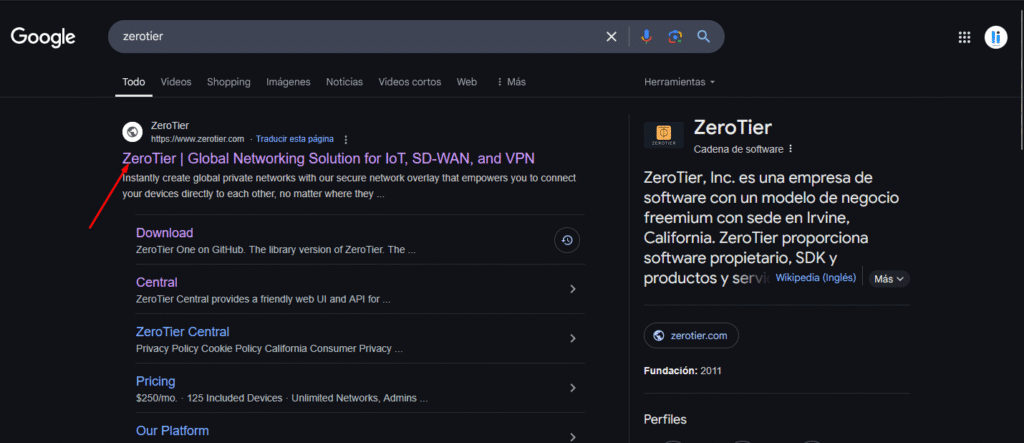Click Traducir esta página link
The image size is (1024, 443).
point(294,139)
